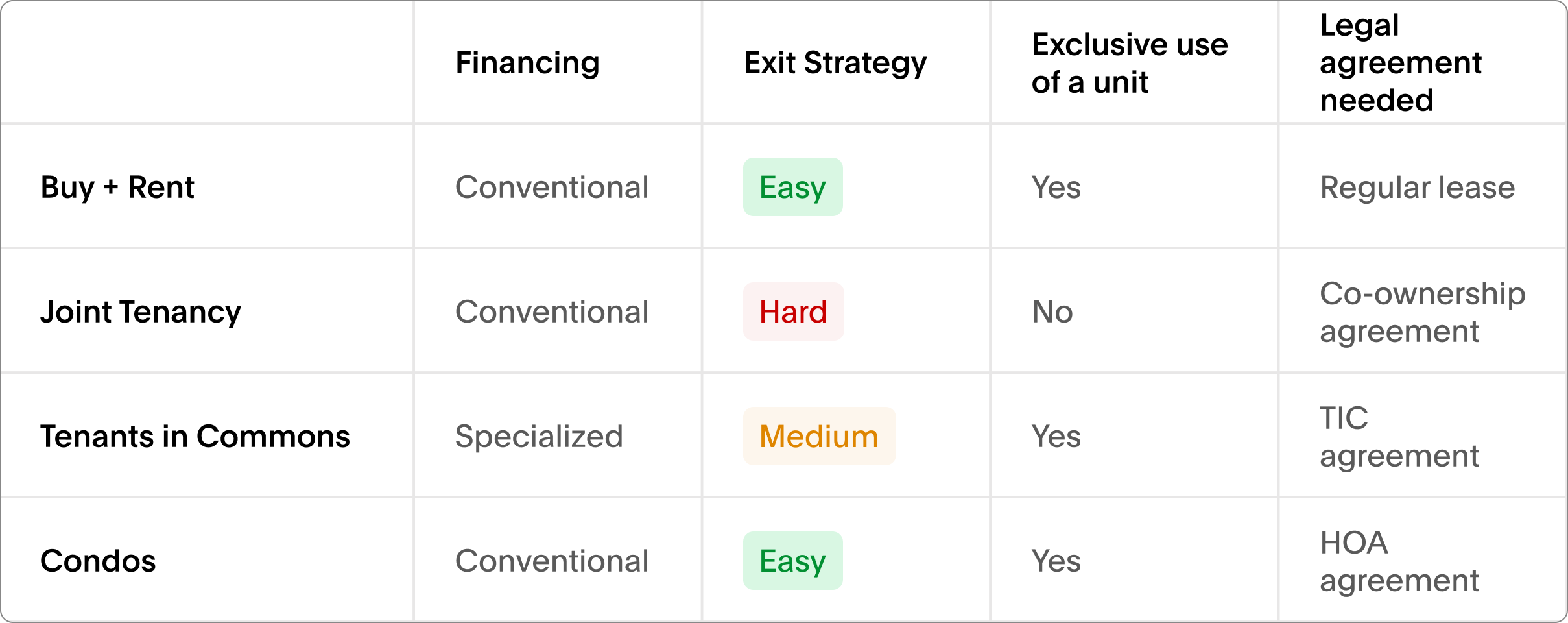The width and height of the screenshot is (1568, 623).
Task: Click the Co-ownership agreement cell
Action: tap(1423, 312)
